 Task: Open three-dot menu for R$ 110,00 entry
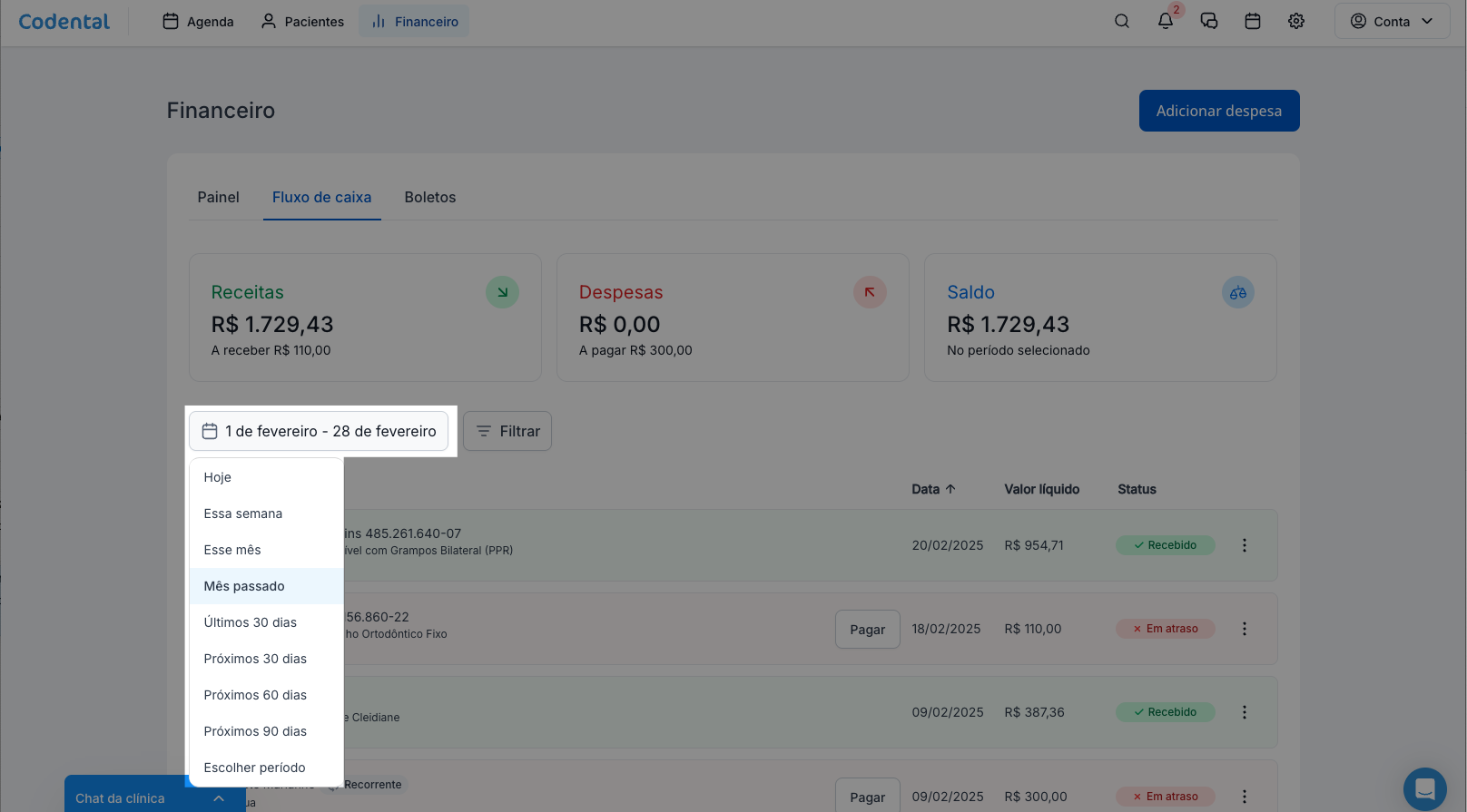tap(1245, 629)
